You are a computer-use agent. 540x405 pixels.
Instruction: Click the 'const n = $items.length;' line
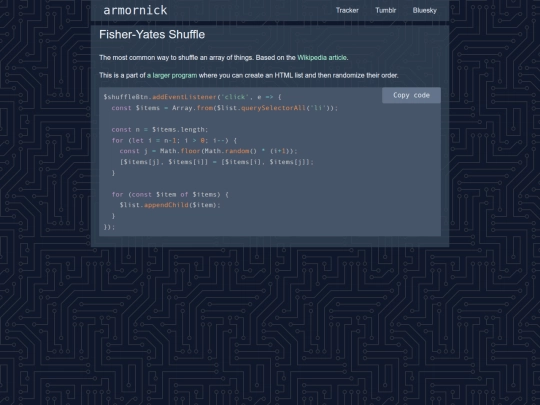coord(160,130)
